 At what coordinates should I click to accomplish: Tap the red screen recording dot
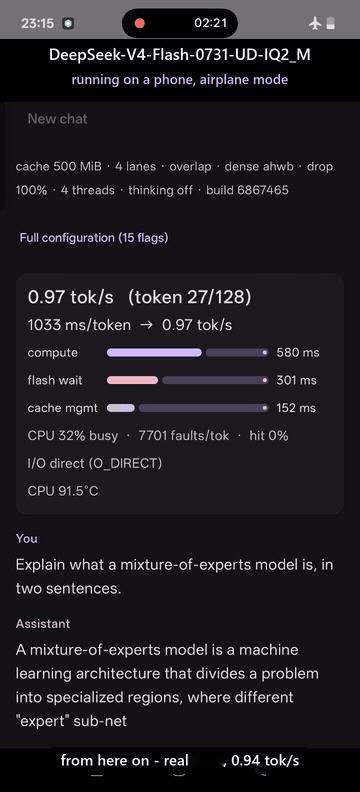(140, 23)
